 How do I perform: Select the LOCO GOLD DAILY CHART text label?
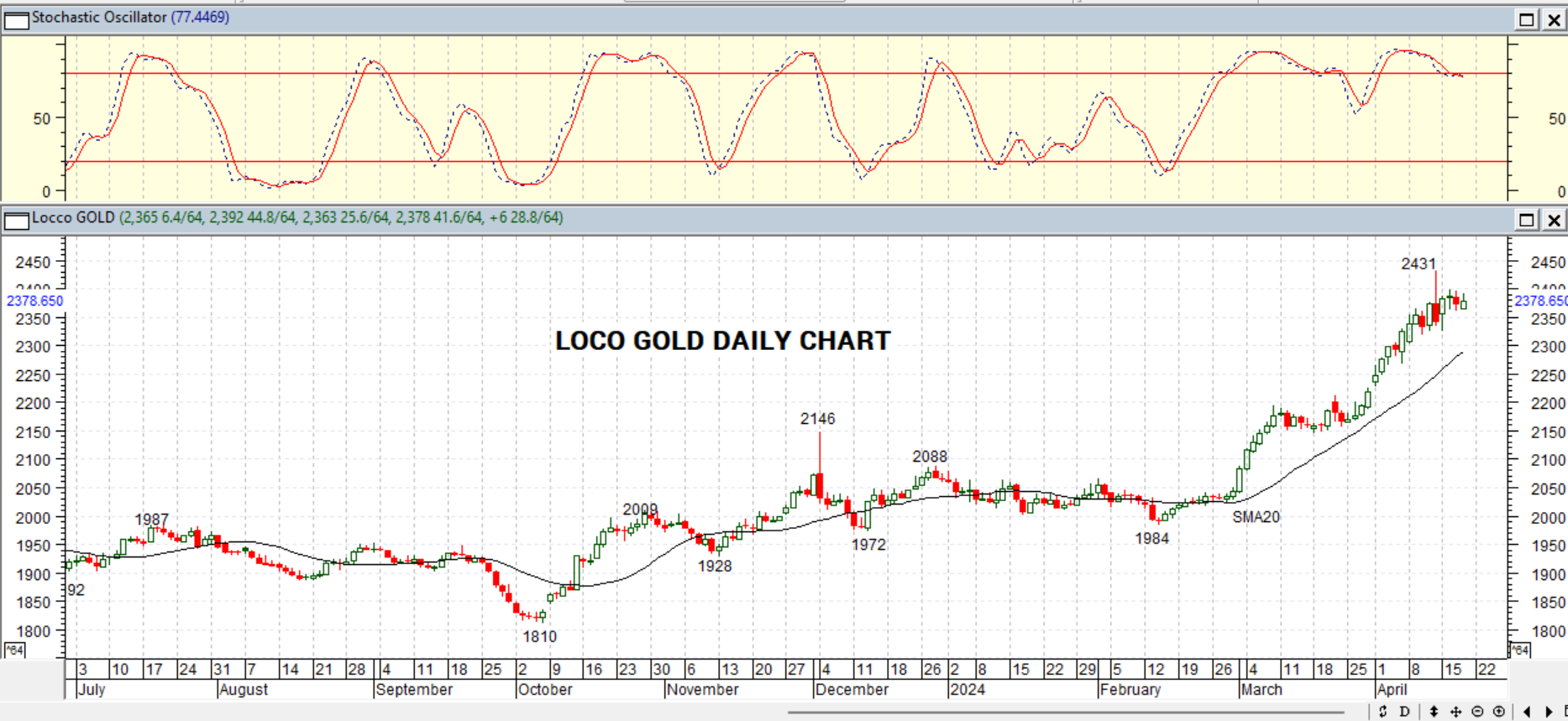click(x=722, y=341)
